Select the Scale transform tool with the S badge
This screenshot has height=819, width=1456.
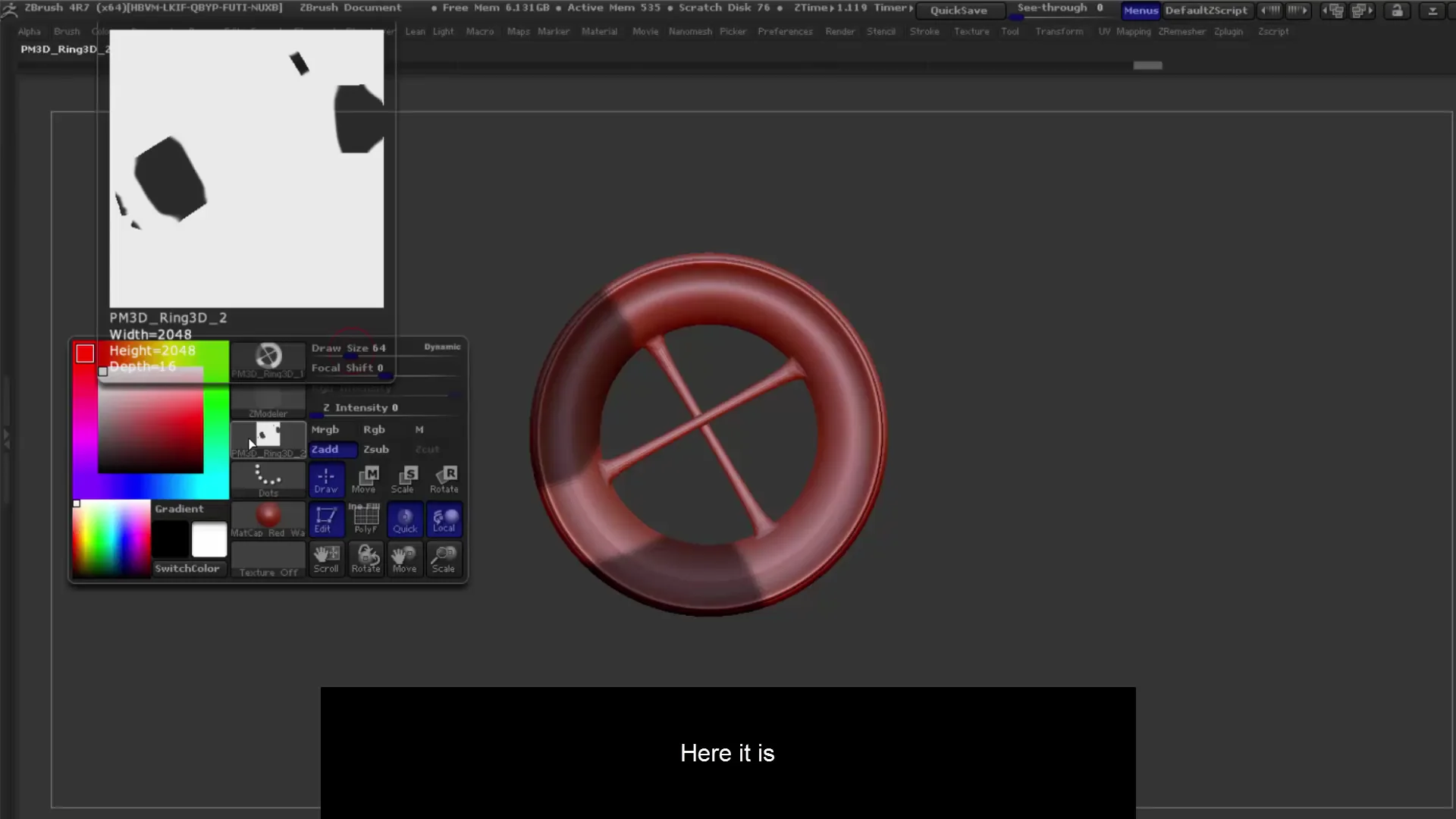coord(405,480)
